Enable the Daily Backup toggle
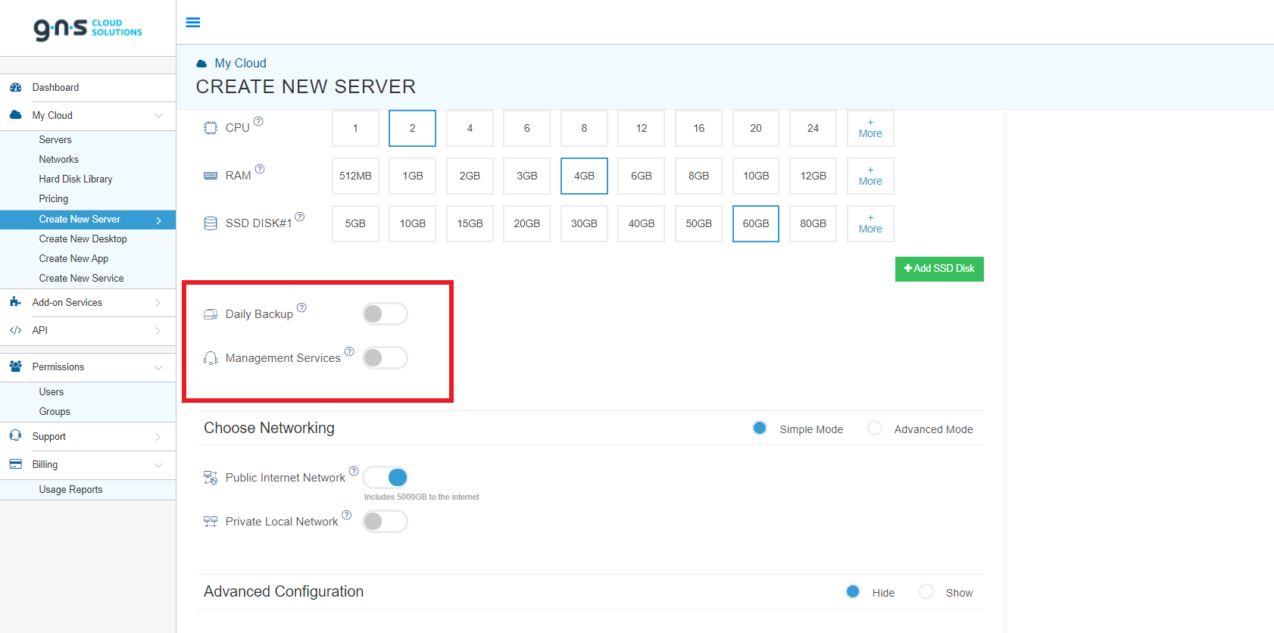The image size is (1274, 633). click(385, 314)
